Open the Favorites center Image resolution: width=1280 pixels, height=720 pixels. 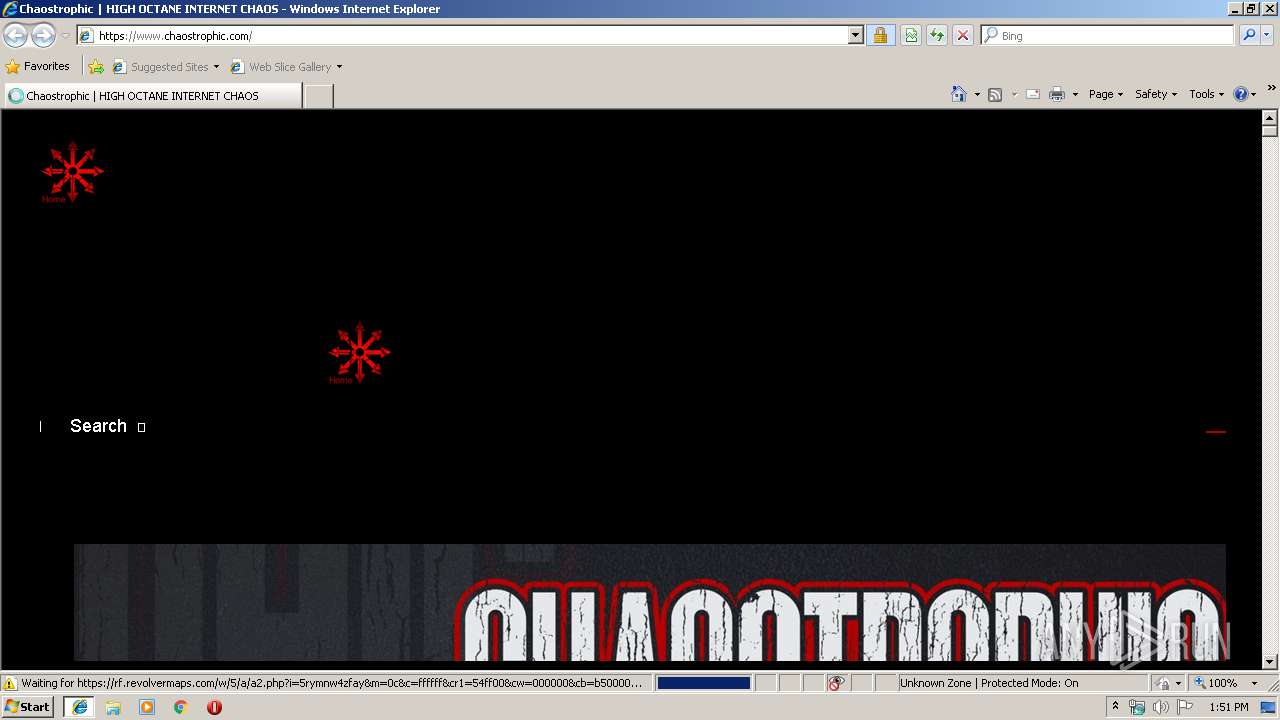pos(38,67)
